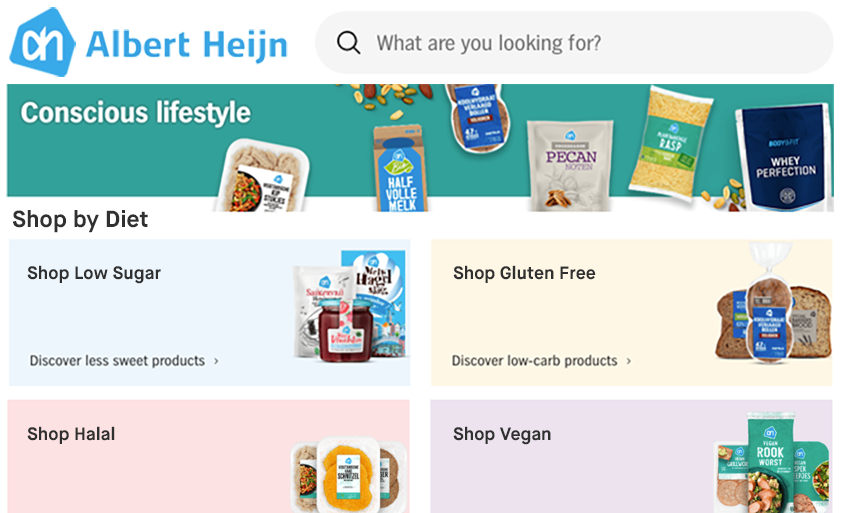Follow the 'Discover less sweet products' link
The width and height of the screenshot is (844, 513).
[x=117, y=361]
